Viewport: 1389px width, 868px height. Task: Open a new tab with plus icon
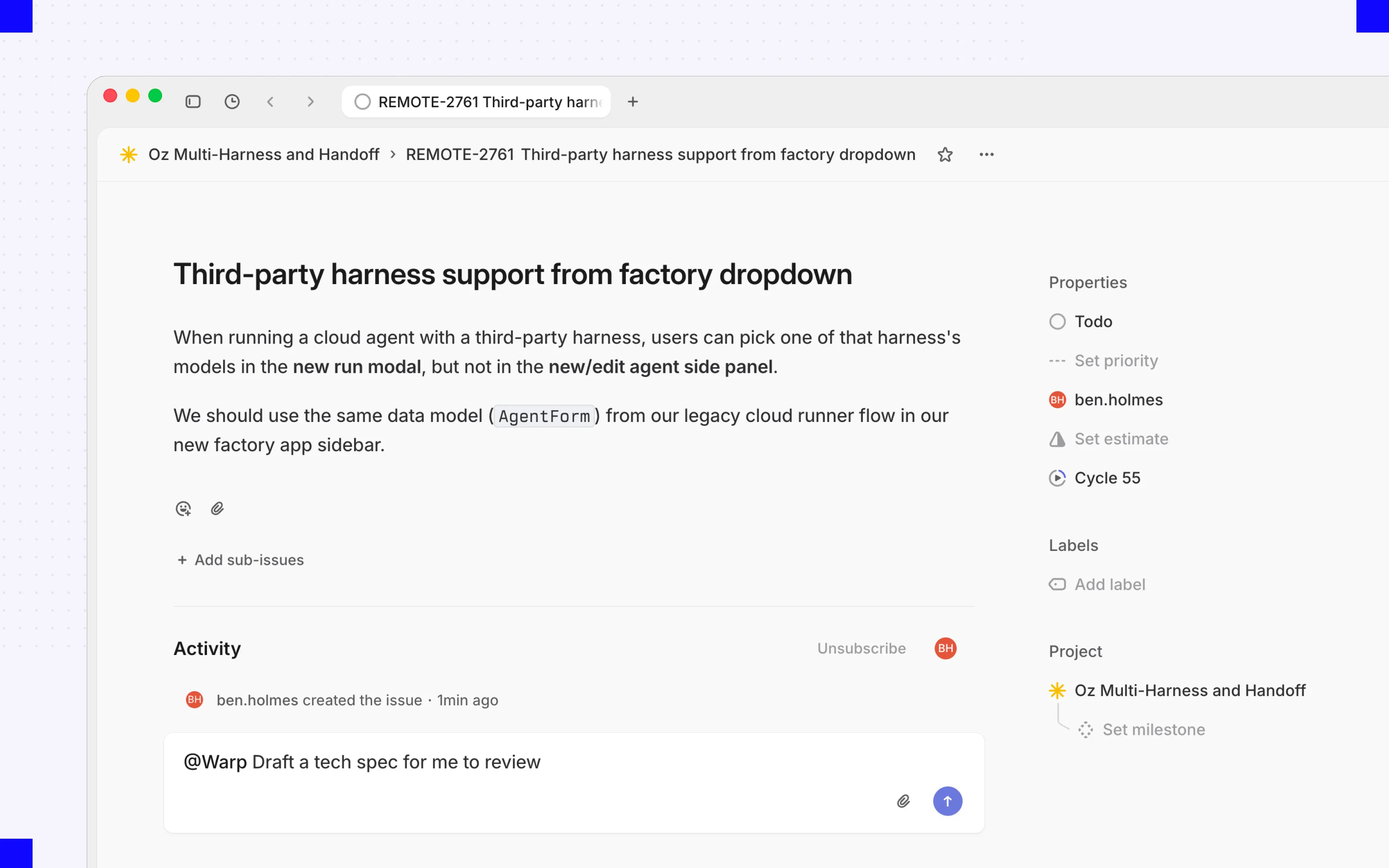coord(633,102)
